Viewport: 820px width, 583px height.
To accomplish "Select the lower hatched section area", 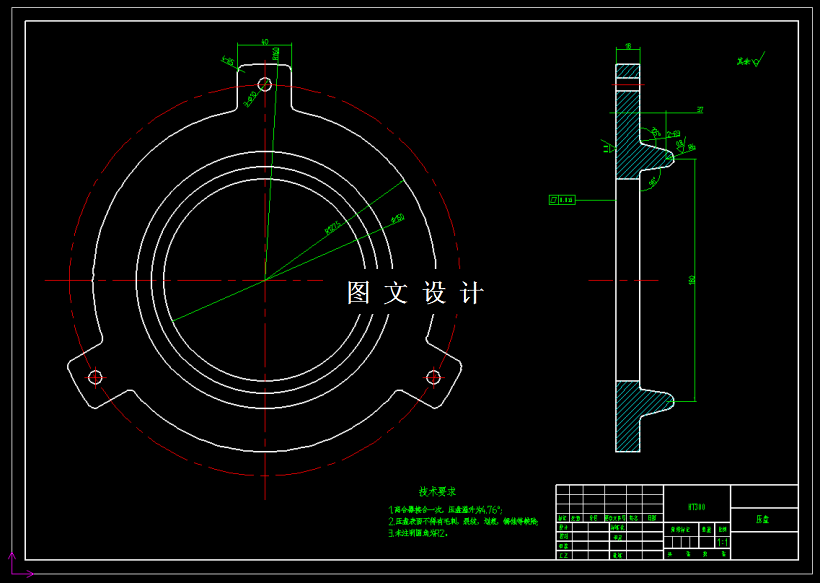I will [x=628, y=416].
